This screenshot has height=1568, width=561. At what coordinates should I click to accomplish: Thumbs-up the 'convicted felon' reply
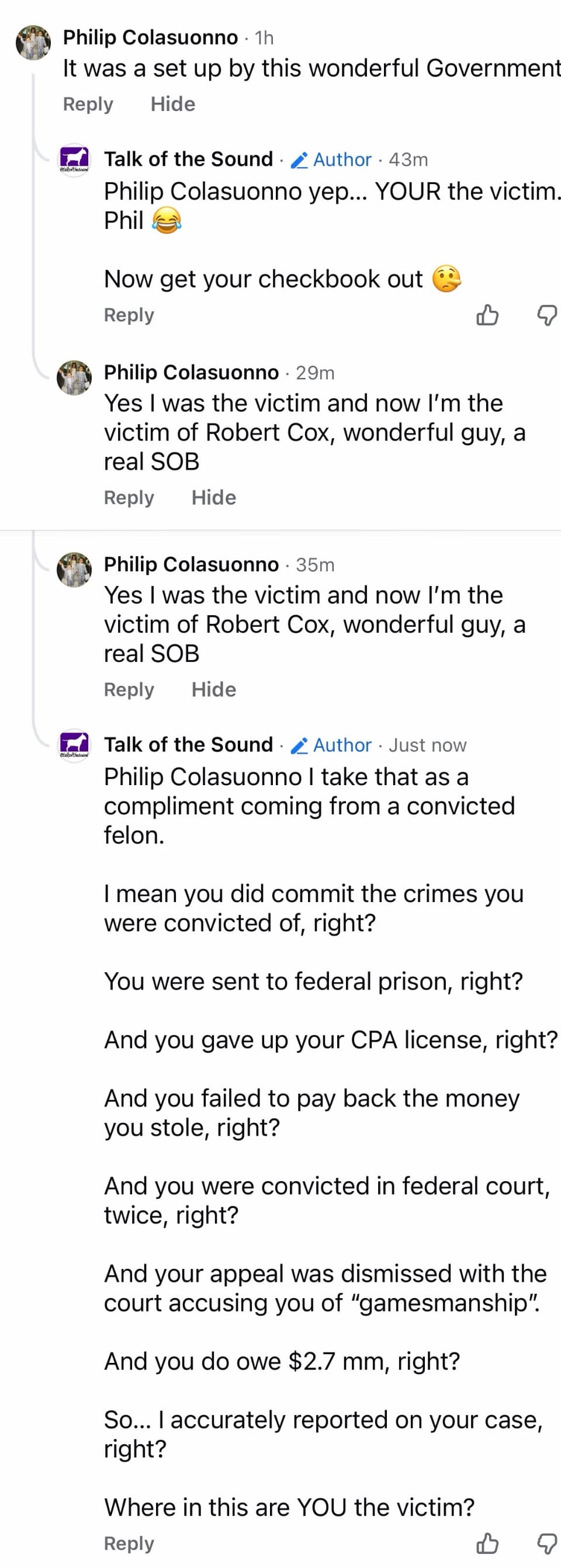click(x=487, y=1543)
